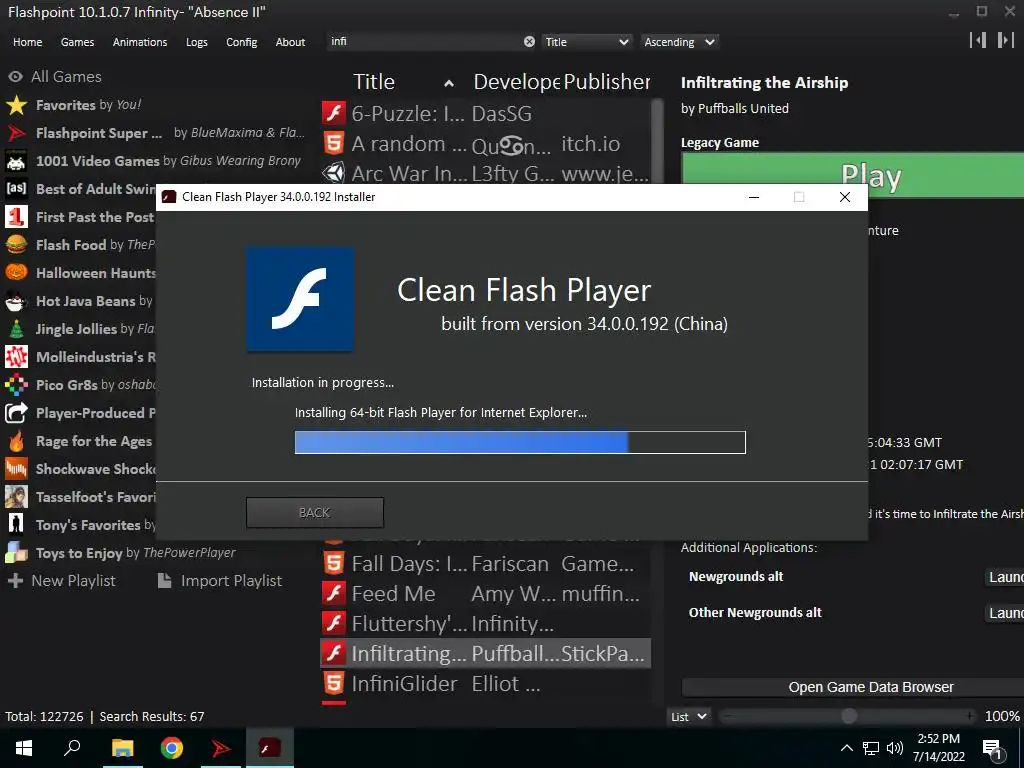Select the Feed Me game row
Image resolution: width=1024 pixels, height=768 pixels.
pos(485,594)
